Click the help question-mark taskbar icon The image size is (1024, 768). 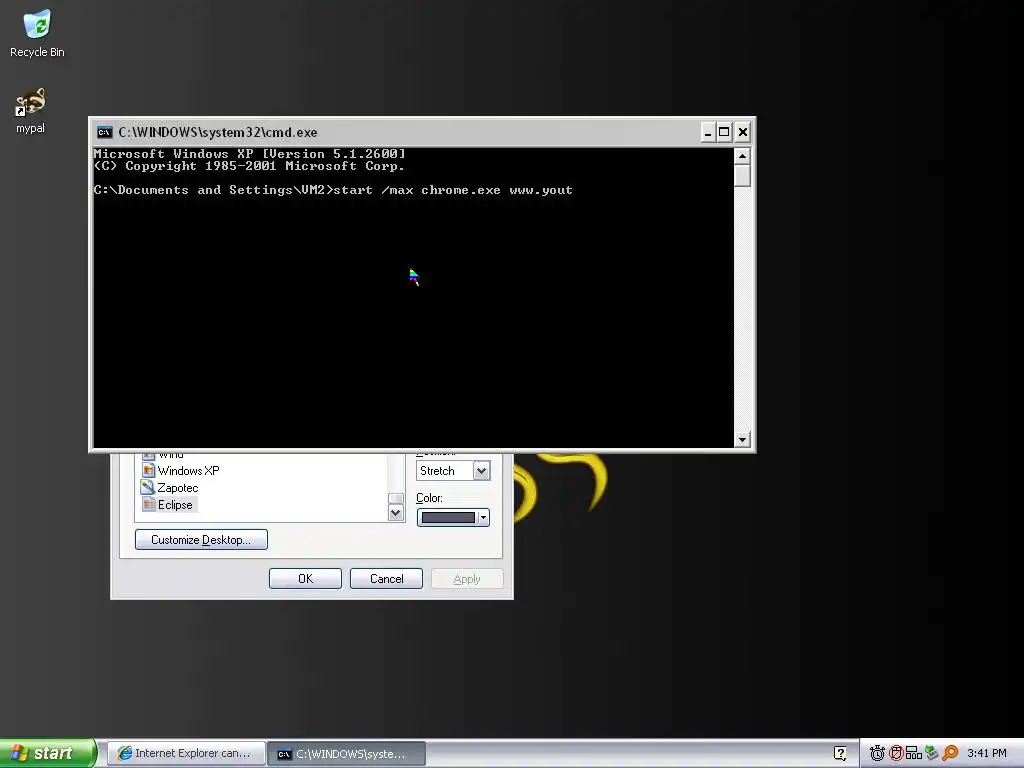840,753
